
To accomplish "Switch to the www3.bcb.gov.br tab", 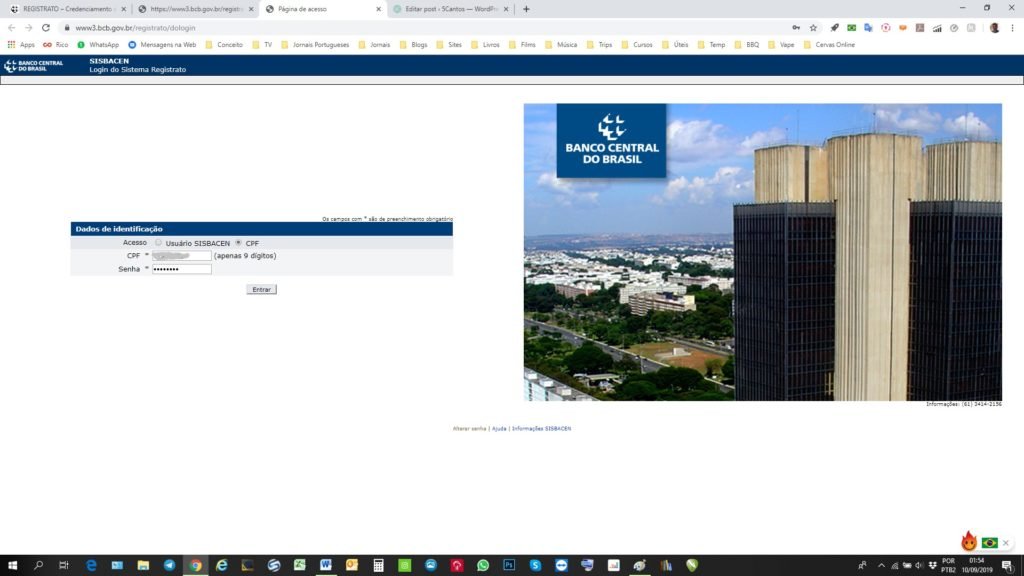I will [x=196, y=9].
